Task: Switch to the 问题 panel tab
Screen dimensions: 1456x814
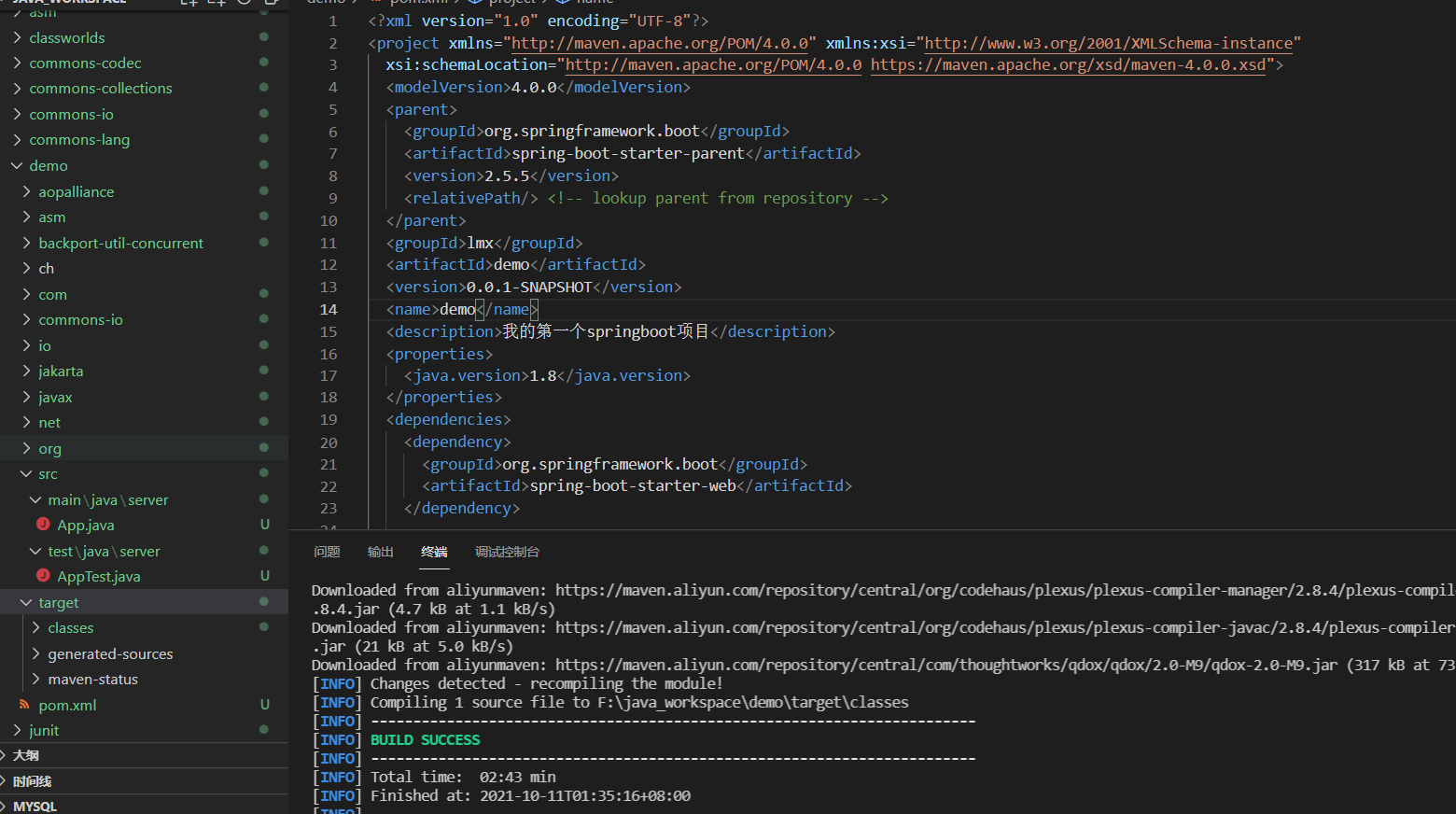Action: pos(327,552)
